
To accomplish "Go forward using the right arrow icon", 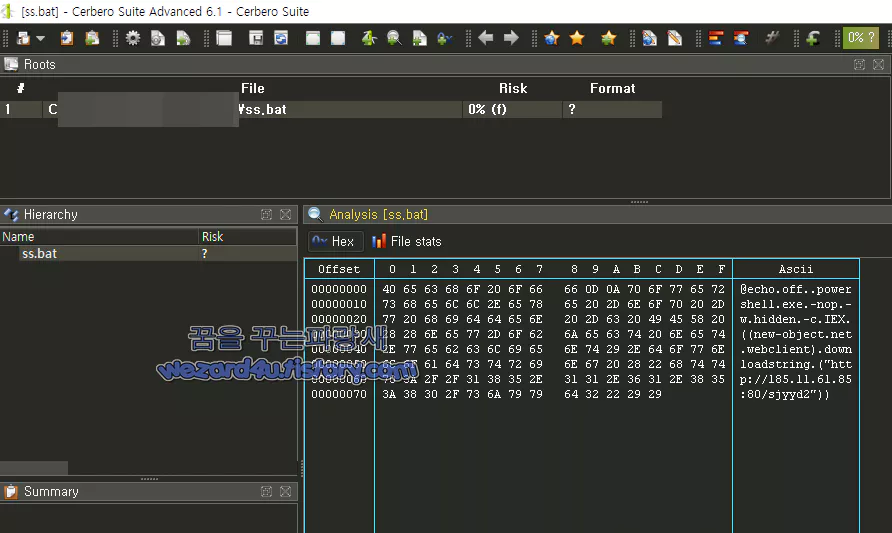I will tap(511, 38).
